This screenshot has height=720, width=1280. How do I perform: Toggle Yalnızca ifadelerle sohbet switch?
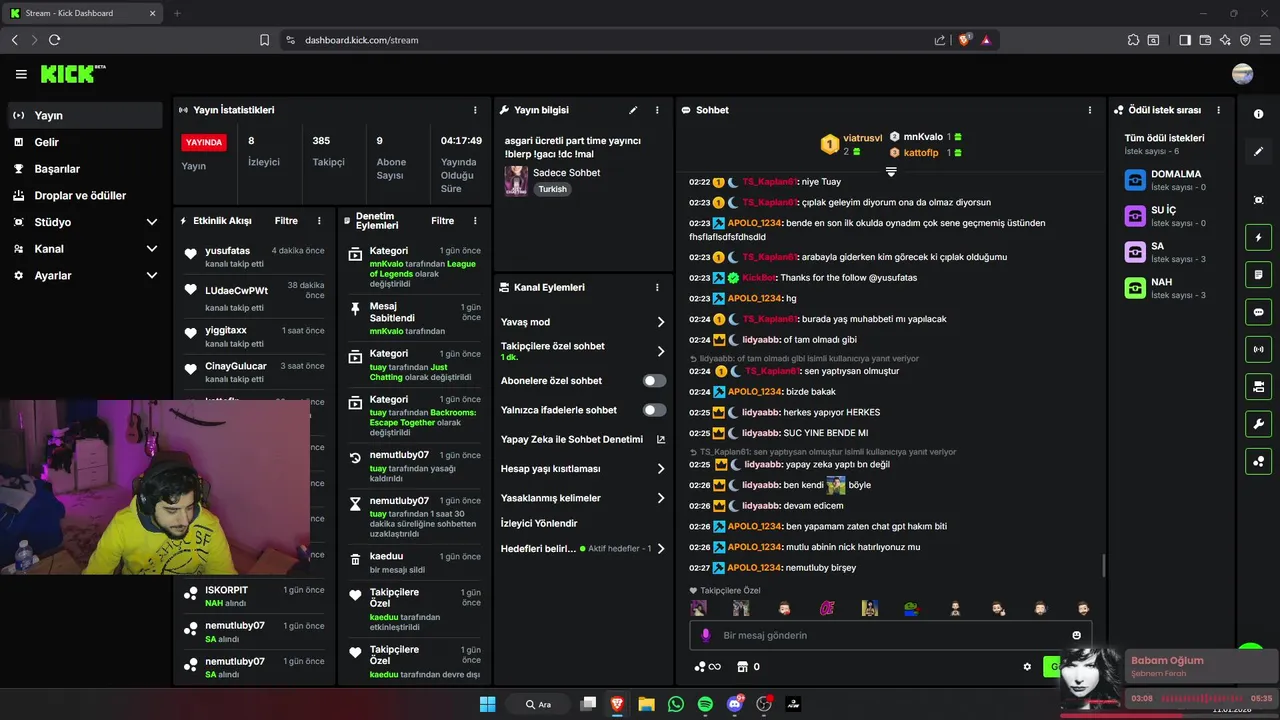654,410
